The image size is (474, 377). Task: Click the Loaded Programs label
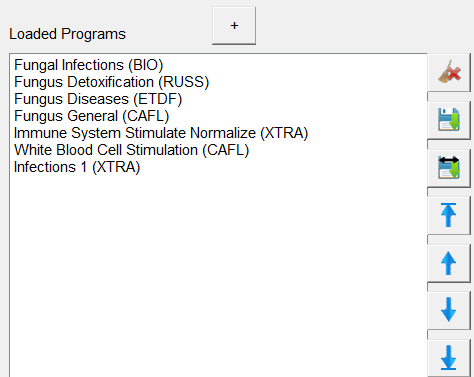[67, 34]
